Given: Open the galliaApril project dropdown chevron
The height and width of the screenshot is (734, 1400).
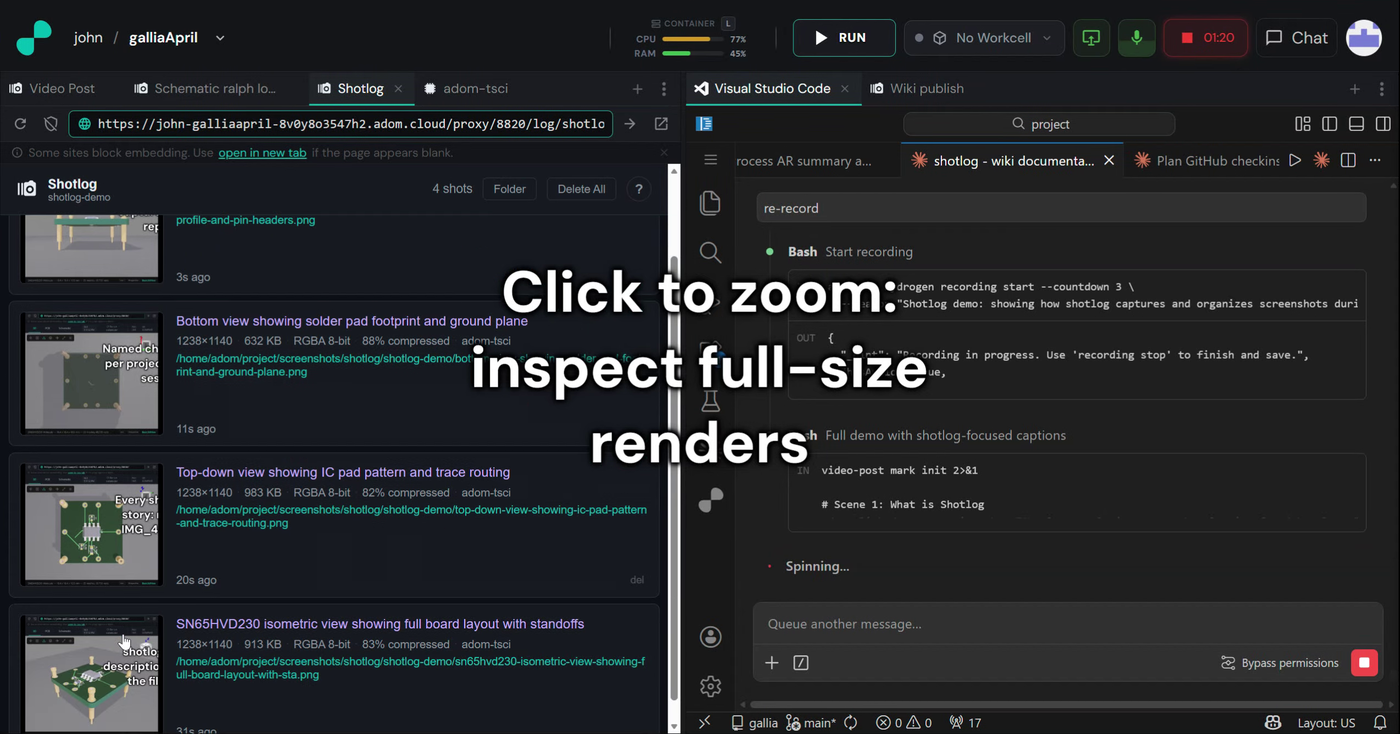Looking at the screenshot, I should [220, 38].
